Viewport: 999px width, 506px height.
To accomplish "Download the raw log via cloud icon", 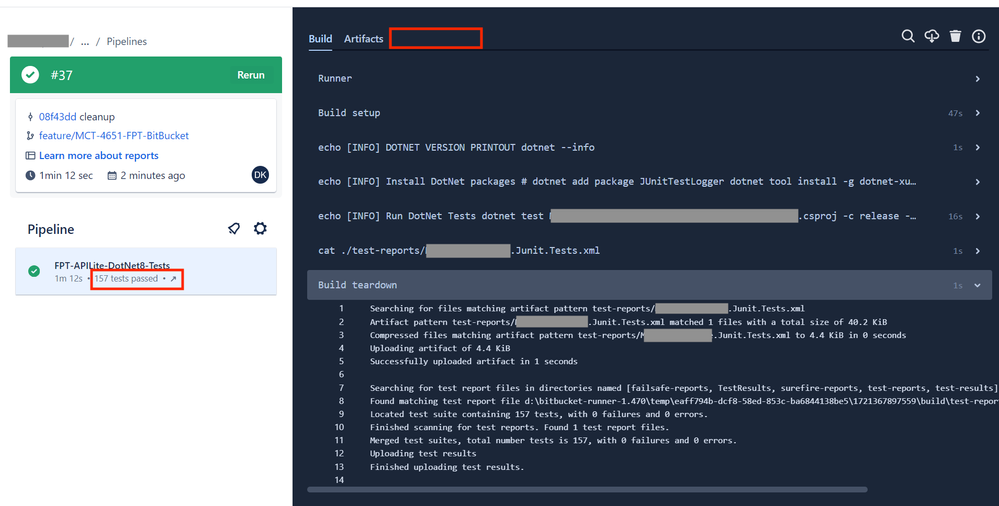I will coord(931,36).
